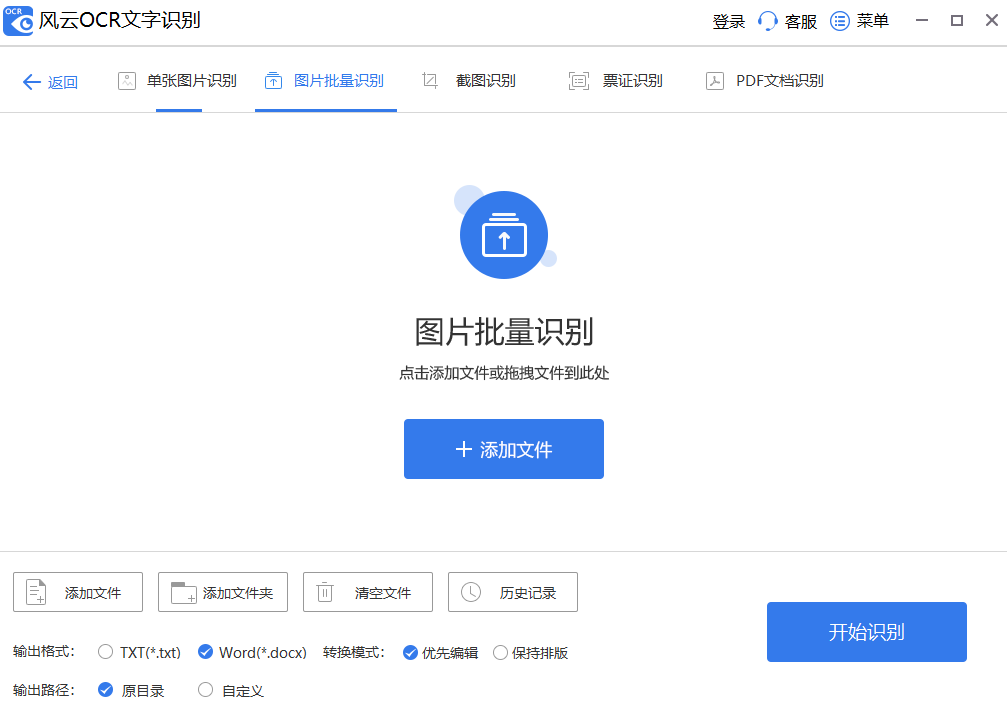Open the 菜单 menu
Image resolution: width=1007 pixels, height=704 pixels.
(873, 21)
